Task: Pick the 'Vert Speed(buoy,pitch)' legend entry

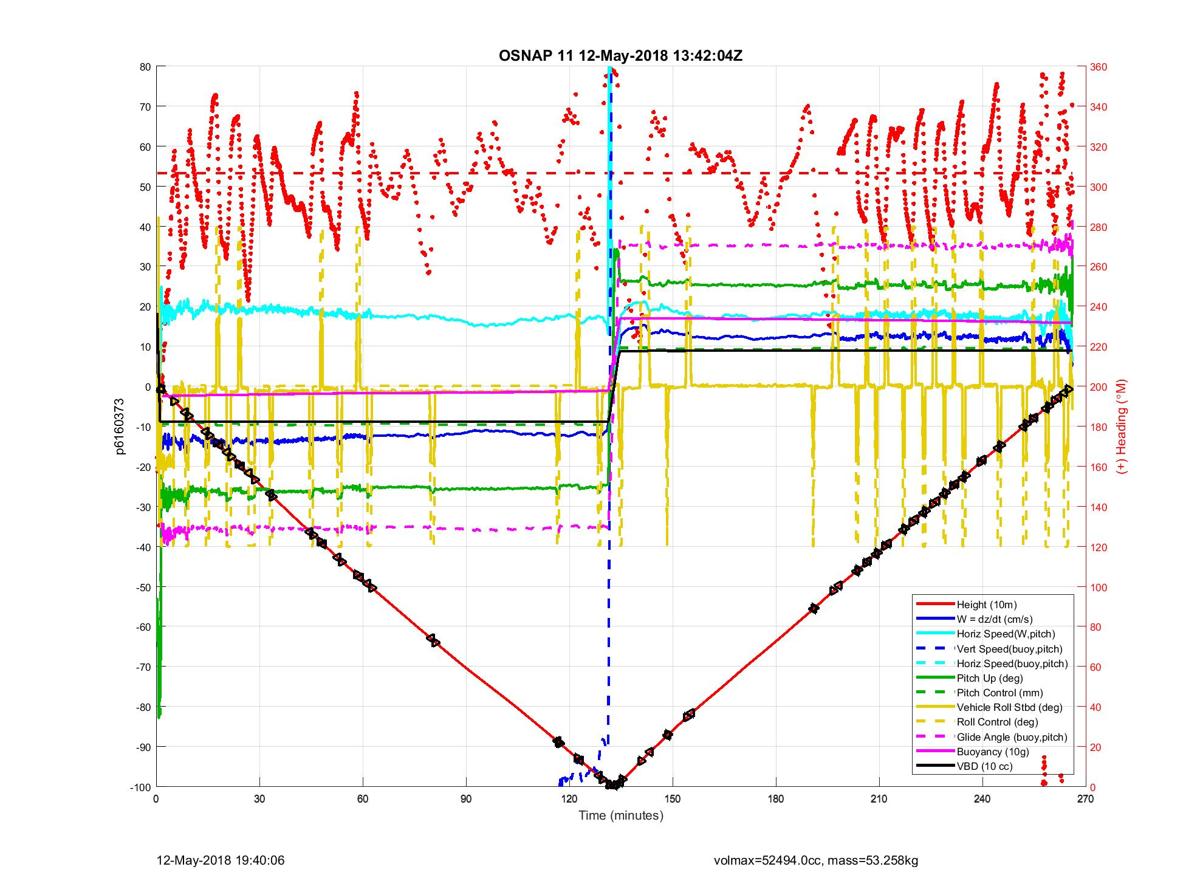Action: (1010, 648)
